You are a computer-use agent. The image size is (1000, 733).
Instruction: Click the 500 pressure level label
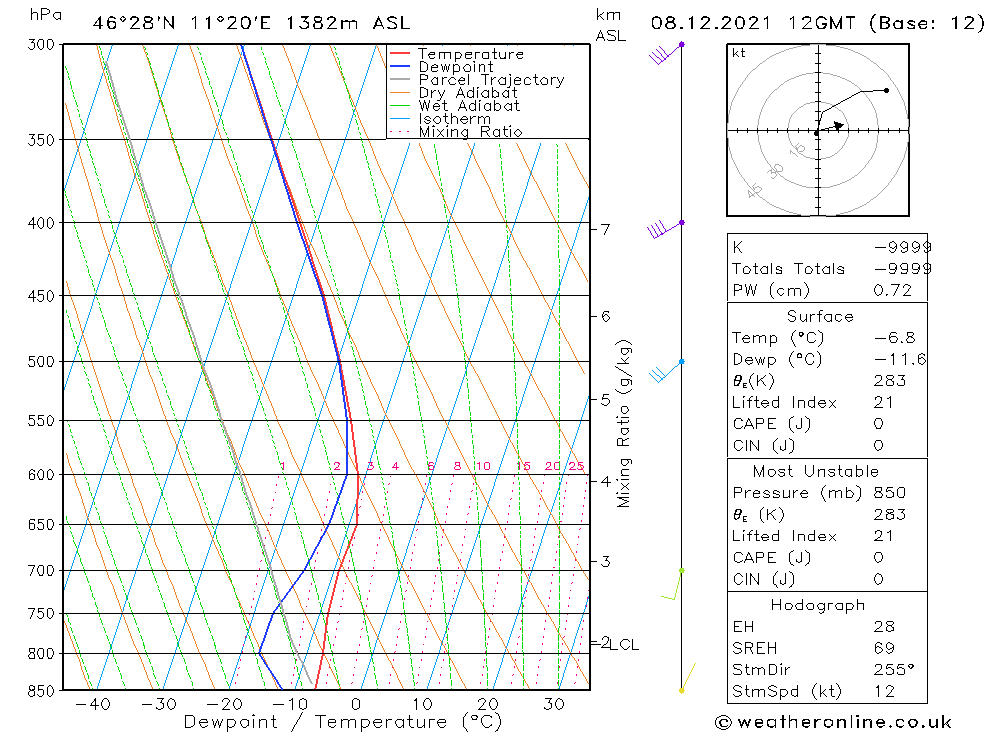[x=41, y=362]
